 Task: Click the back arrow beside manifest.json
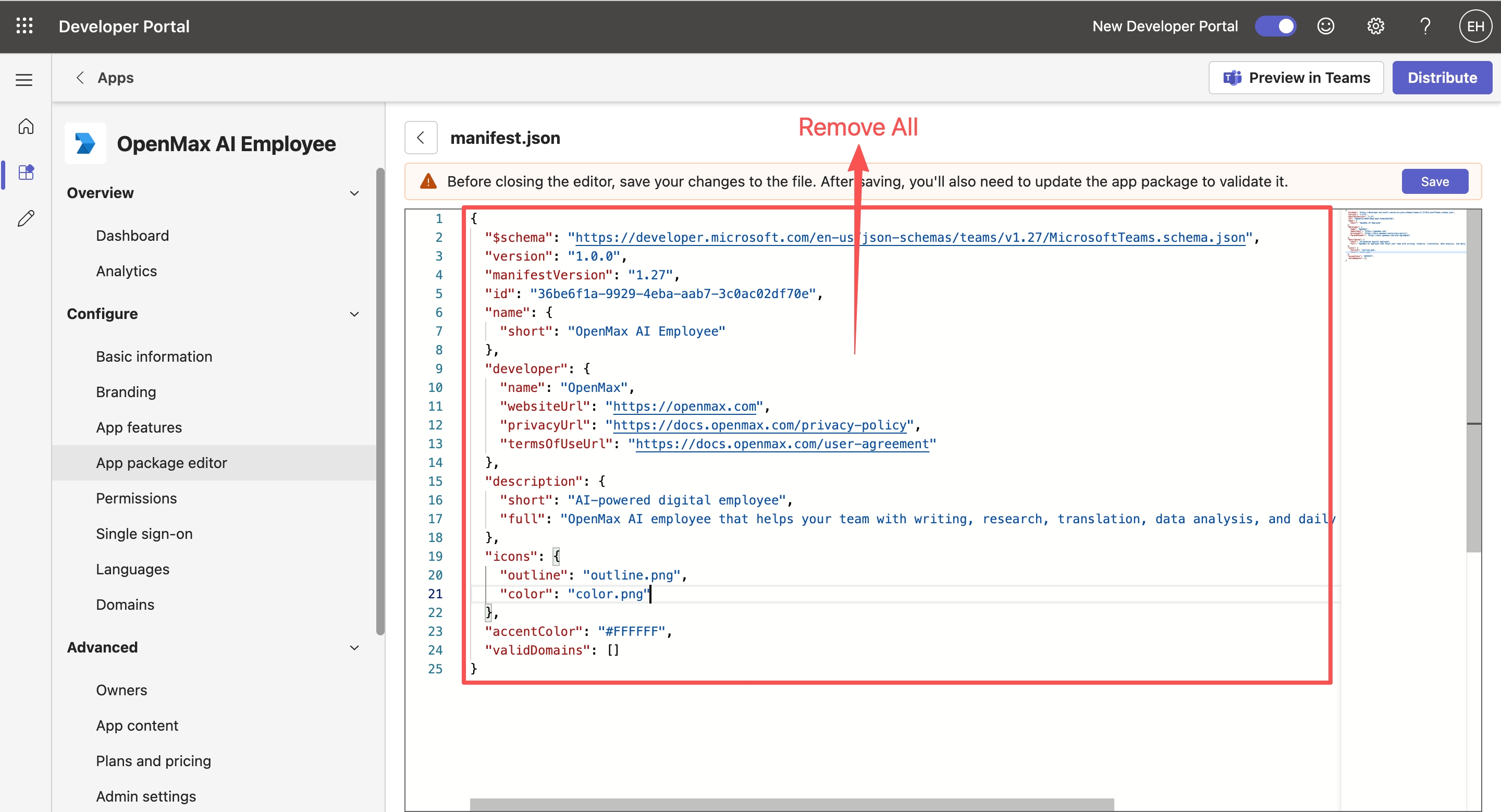coord(421,138)
